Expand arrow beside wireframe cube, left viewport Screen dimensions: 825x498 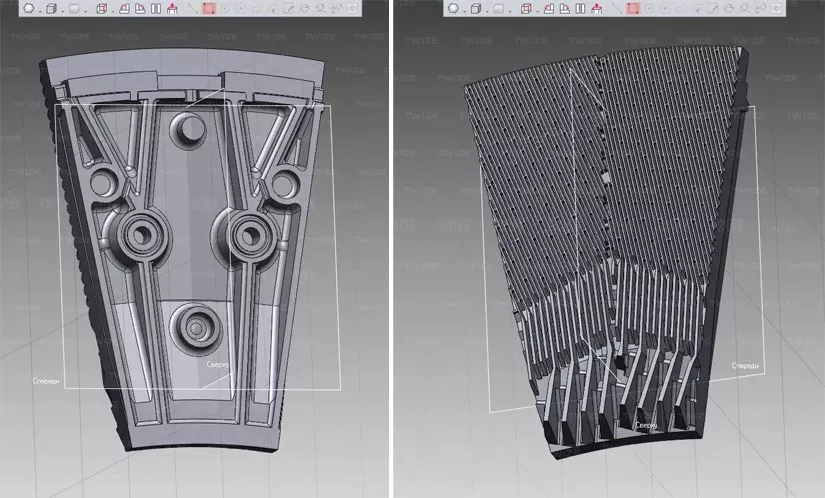click(x=113, y=11)
